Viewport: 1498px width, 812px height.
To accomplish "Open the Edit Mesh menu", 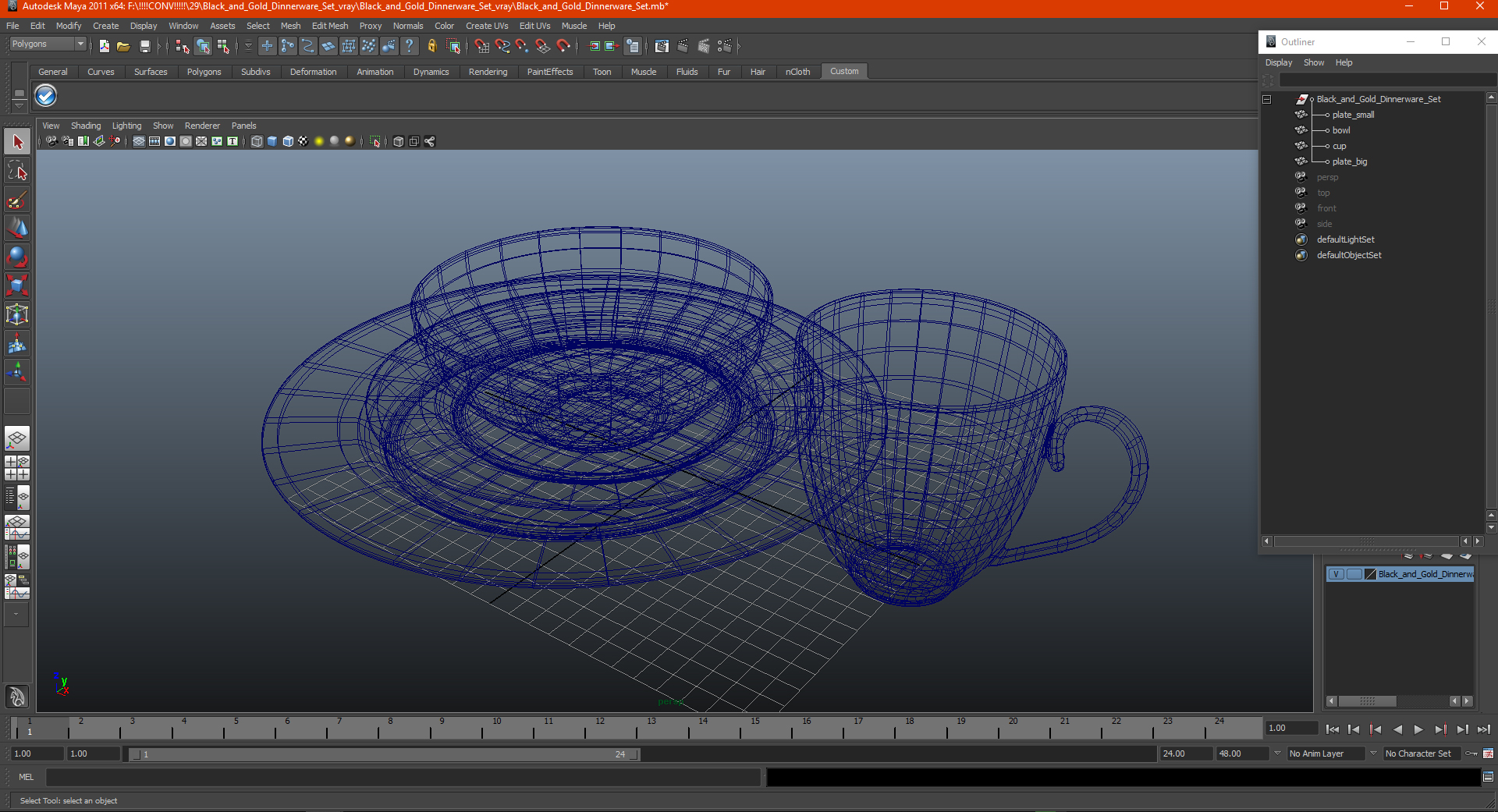I will pyautogui.click(x=330, y=26).
